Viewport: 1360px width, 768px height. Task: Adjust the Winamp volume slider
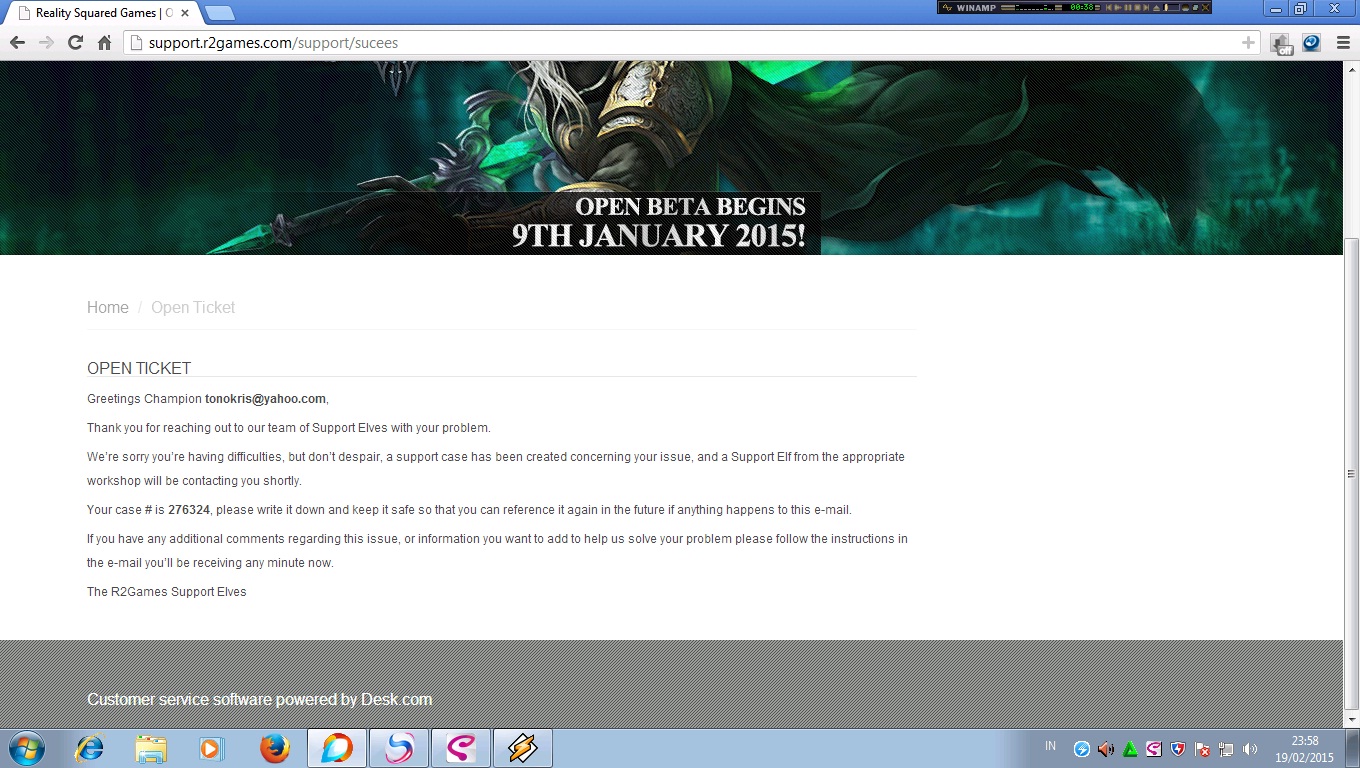pyautogui.click(x=1167, y=7)
